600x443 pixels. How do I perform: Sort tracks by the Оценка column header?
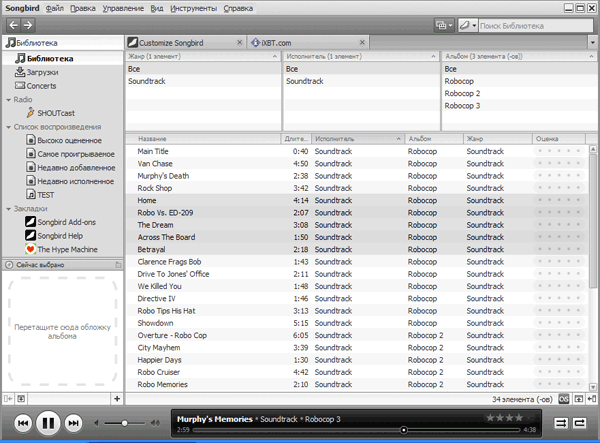click(559, 139)
